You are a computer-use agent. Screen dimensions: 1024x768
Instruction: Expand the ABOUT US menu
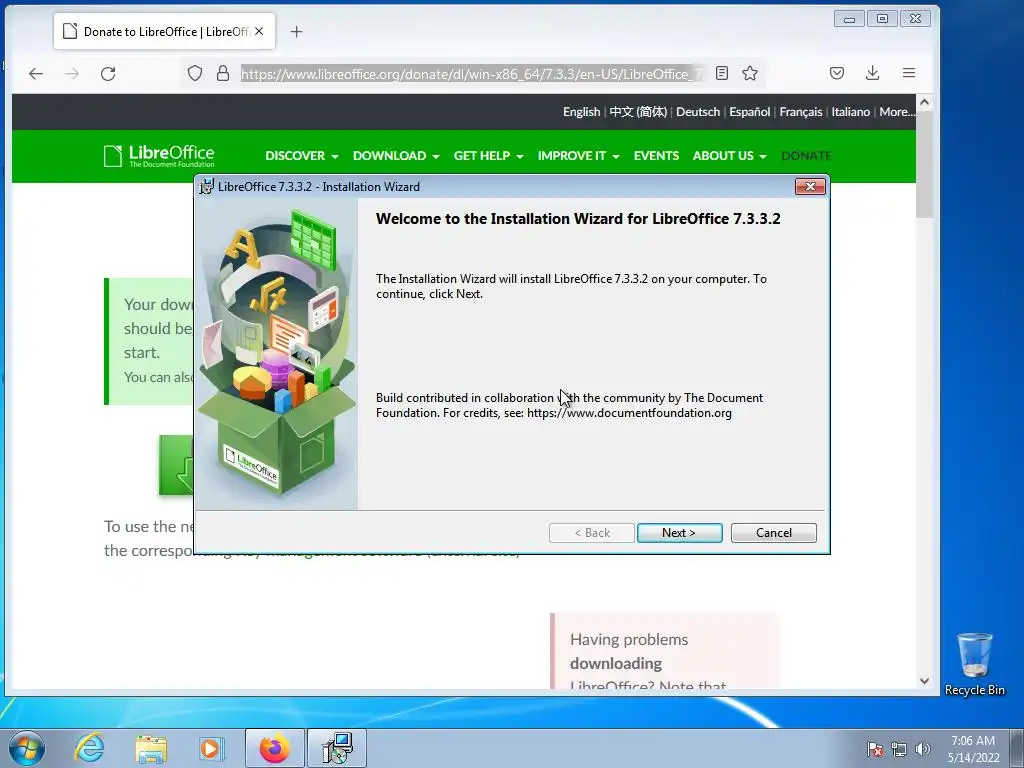pyautogui.click(x=729, y=155)
